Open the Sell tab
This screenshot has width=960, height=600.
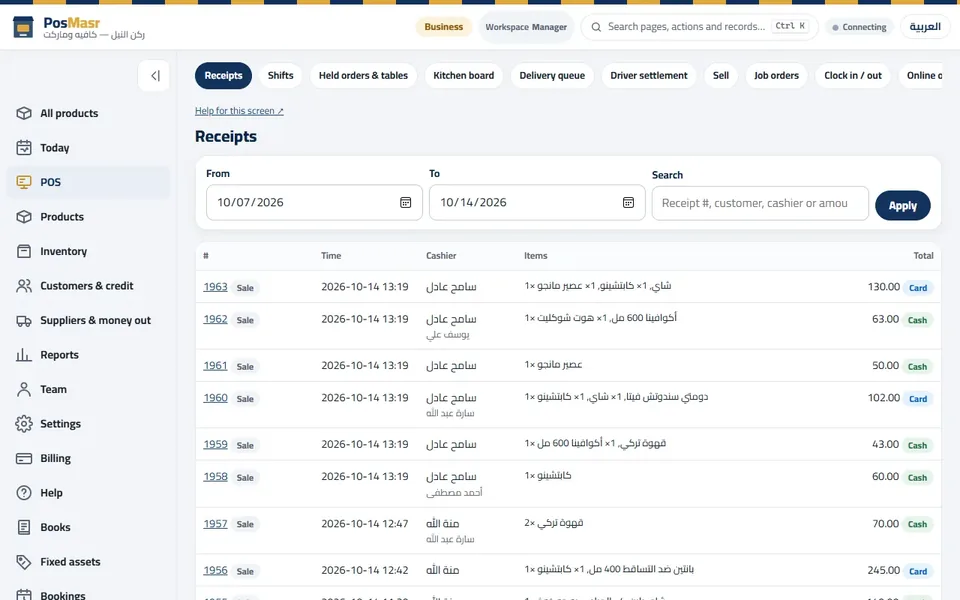click(721, 75)
